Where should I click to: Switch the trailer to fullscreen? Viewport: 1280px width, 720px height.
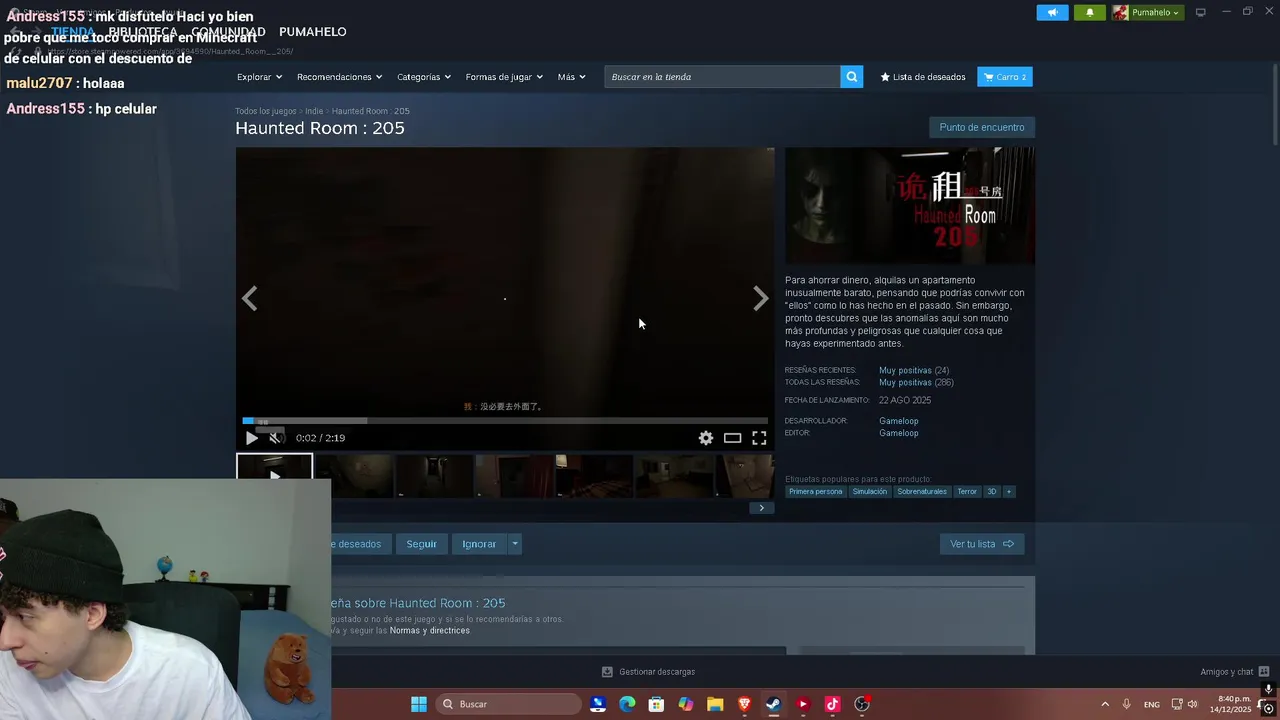point(759,438)
